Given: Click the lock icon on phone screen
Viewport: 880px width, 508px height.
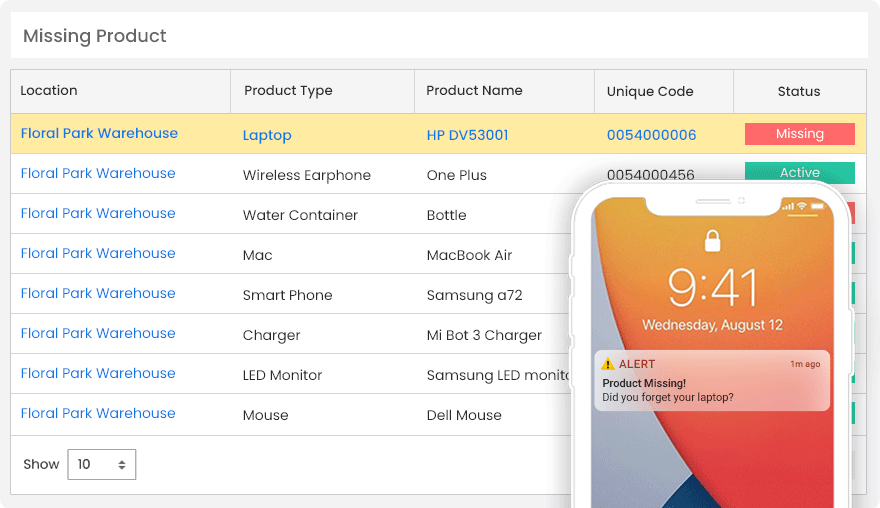Looking at the screenshot, I should point(712,241).
